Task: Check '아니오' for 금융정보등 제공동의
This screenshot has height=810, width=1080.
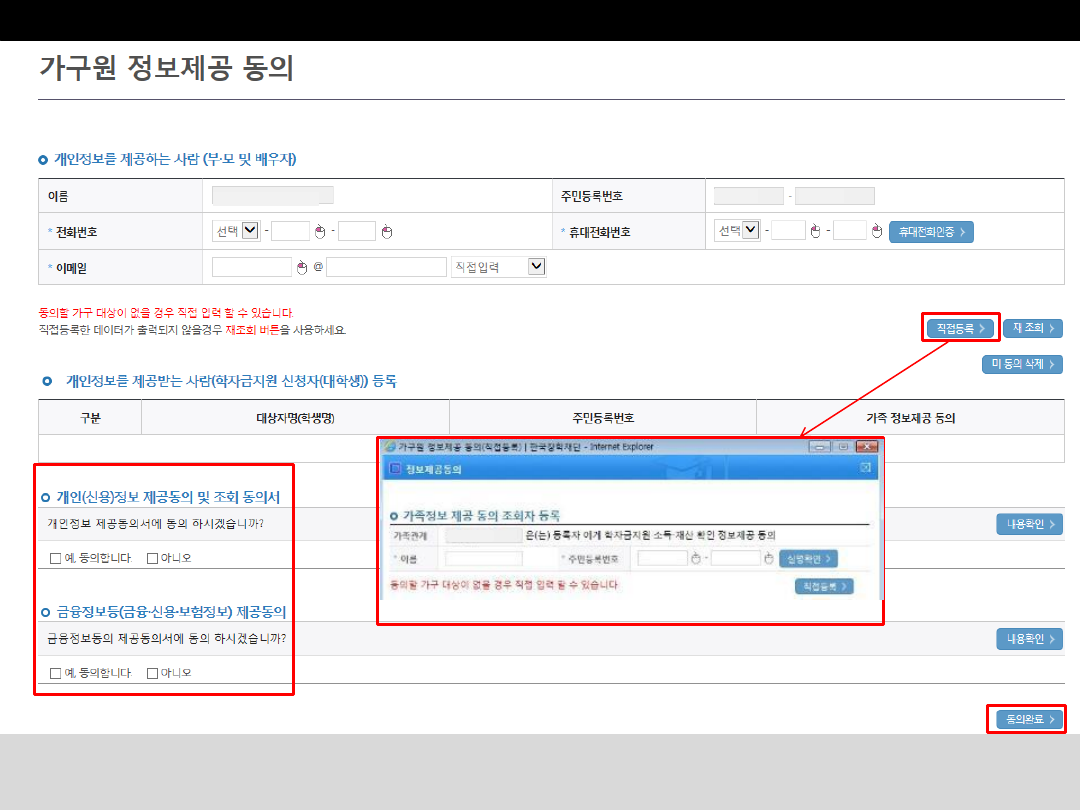Action: (x=153, y=673)
